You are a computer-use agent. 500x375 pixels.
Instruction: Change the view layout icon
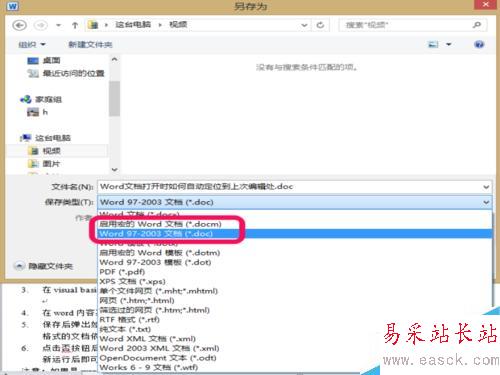(x=433, y=44)
